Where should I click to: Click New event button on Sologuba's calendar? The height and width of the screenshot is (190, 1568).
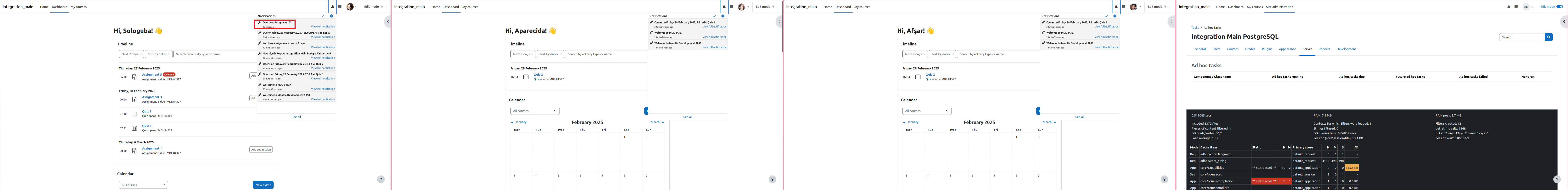[x=263, y=185]
